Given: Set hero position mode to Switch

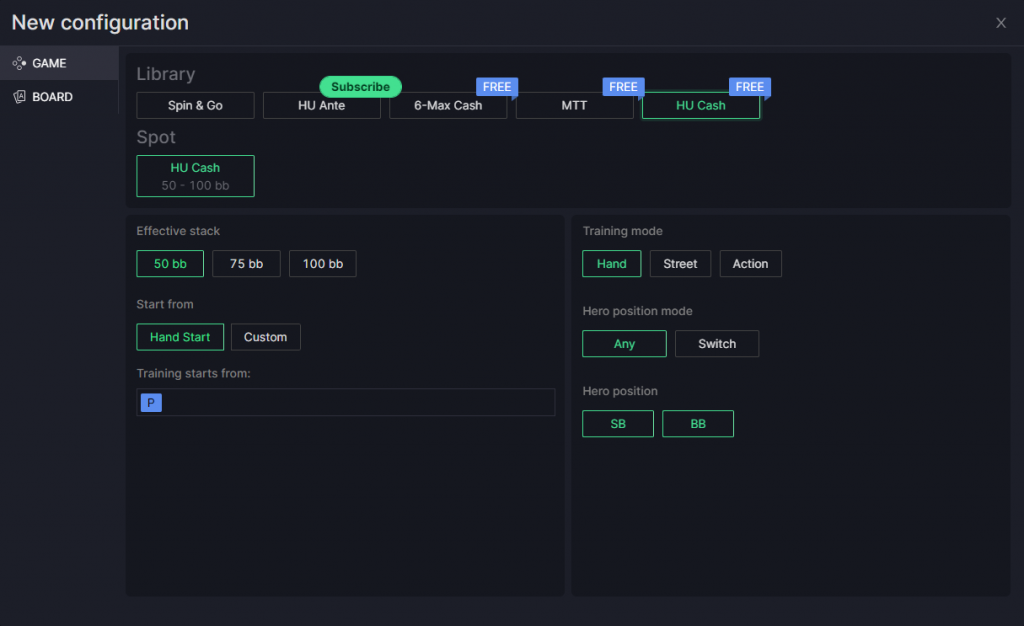Looking at the screenshot, I should tap(717, 343).
